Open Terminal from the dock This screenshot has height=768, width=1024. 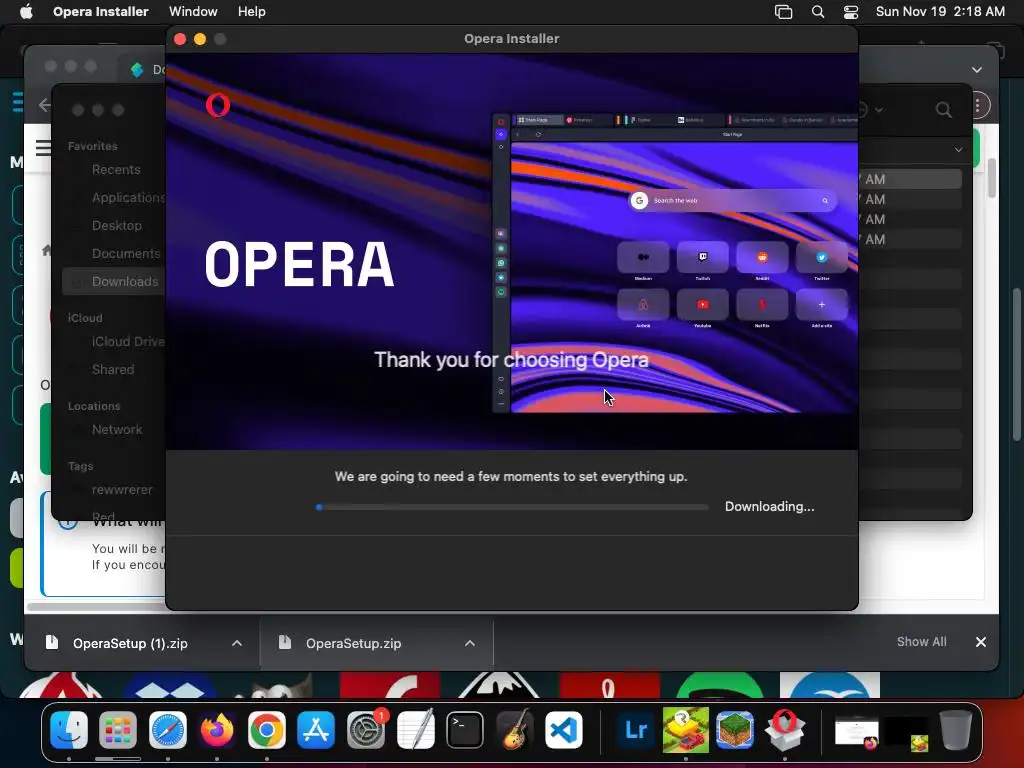(464, 729)
